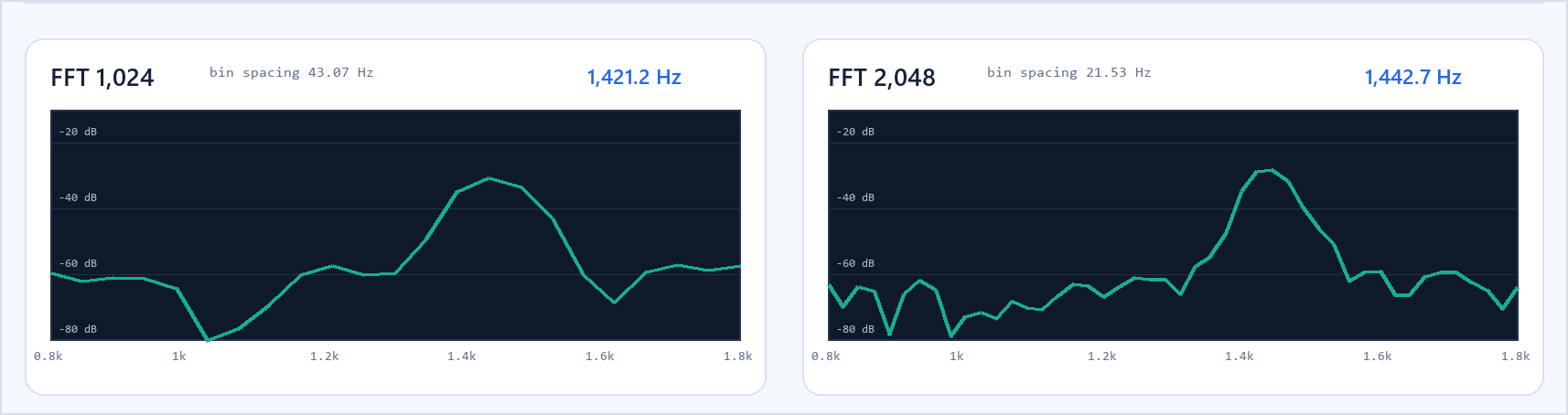Click the 'bin spacing 21.53 Hz' label

[1069, 72]
